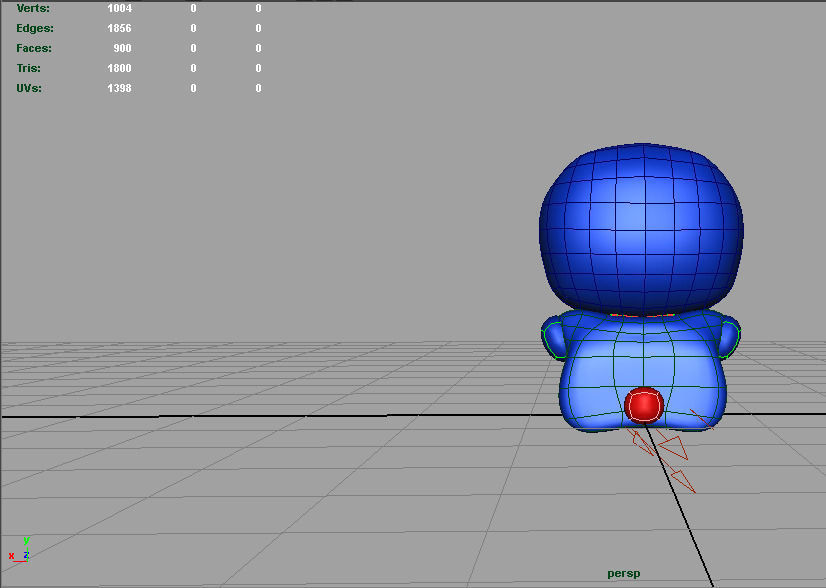Click the Edges count value 1856
The height and width of the screenshot is (588, 826).
click(x=119, y=28)
